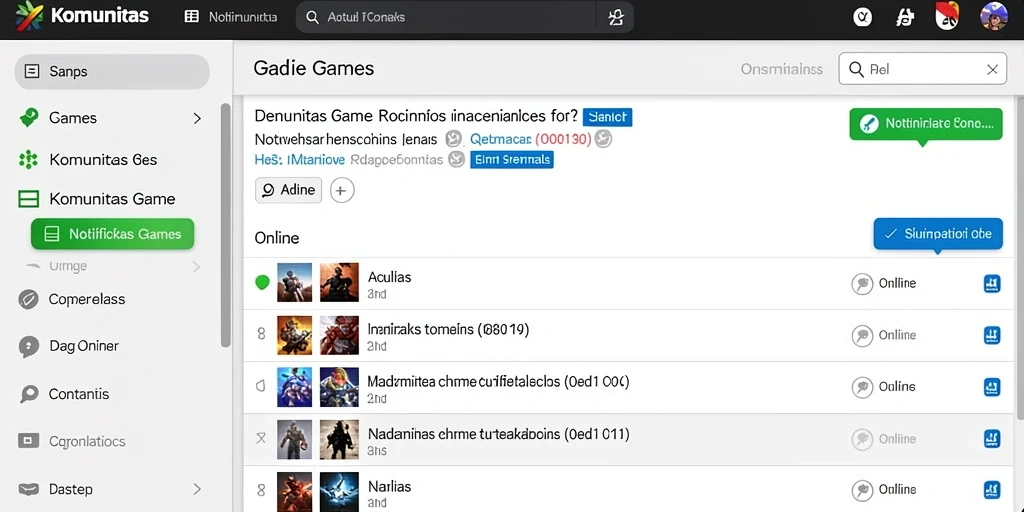
Task: Open Komunitas Ges sidebar item
Action: 103,160
